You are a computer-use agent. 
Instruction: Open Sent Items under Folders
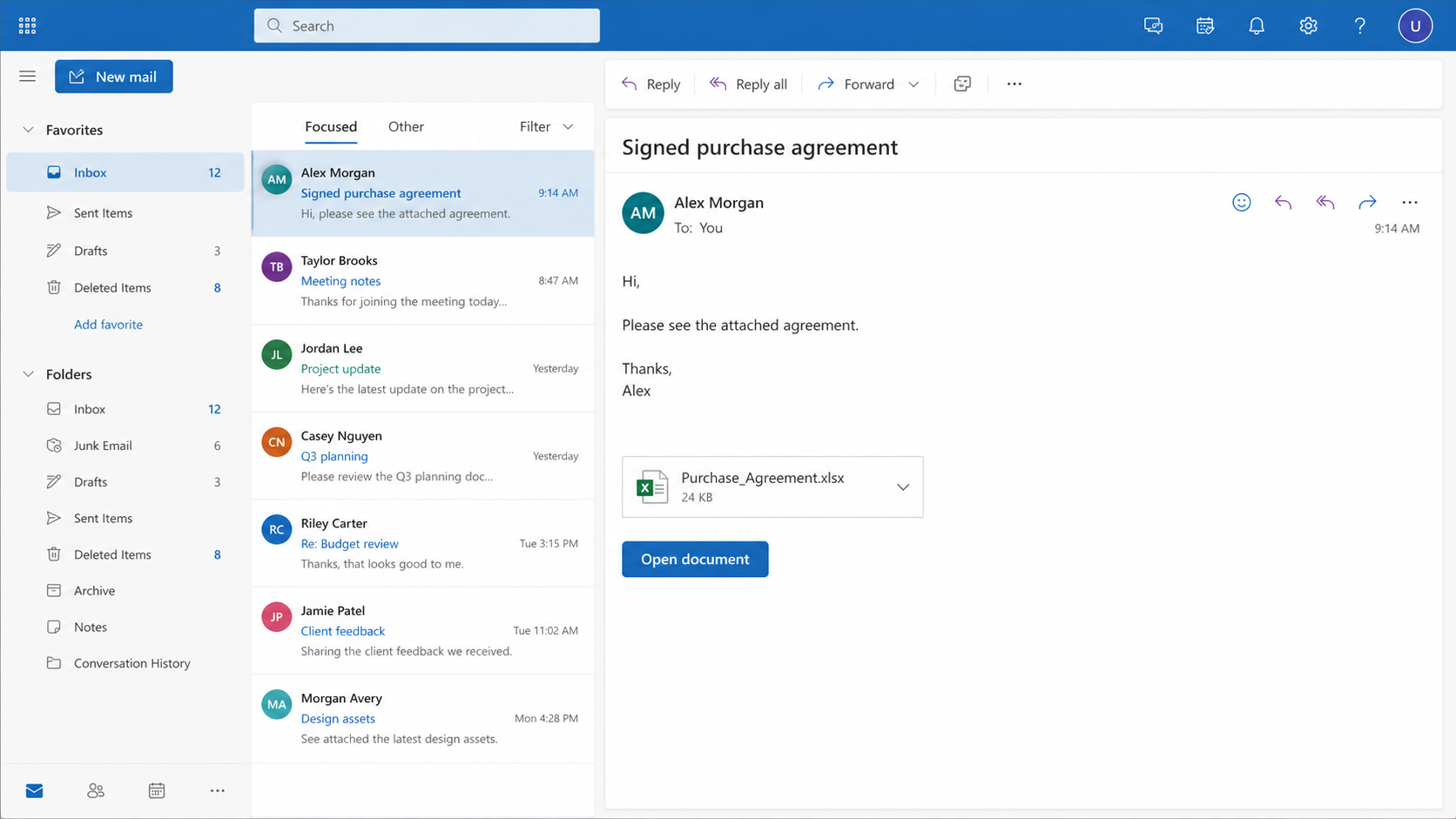[x=125, y=518]
